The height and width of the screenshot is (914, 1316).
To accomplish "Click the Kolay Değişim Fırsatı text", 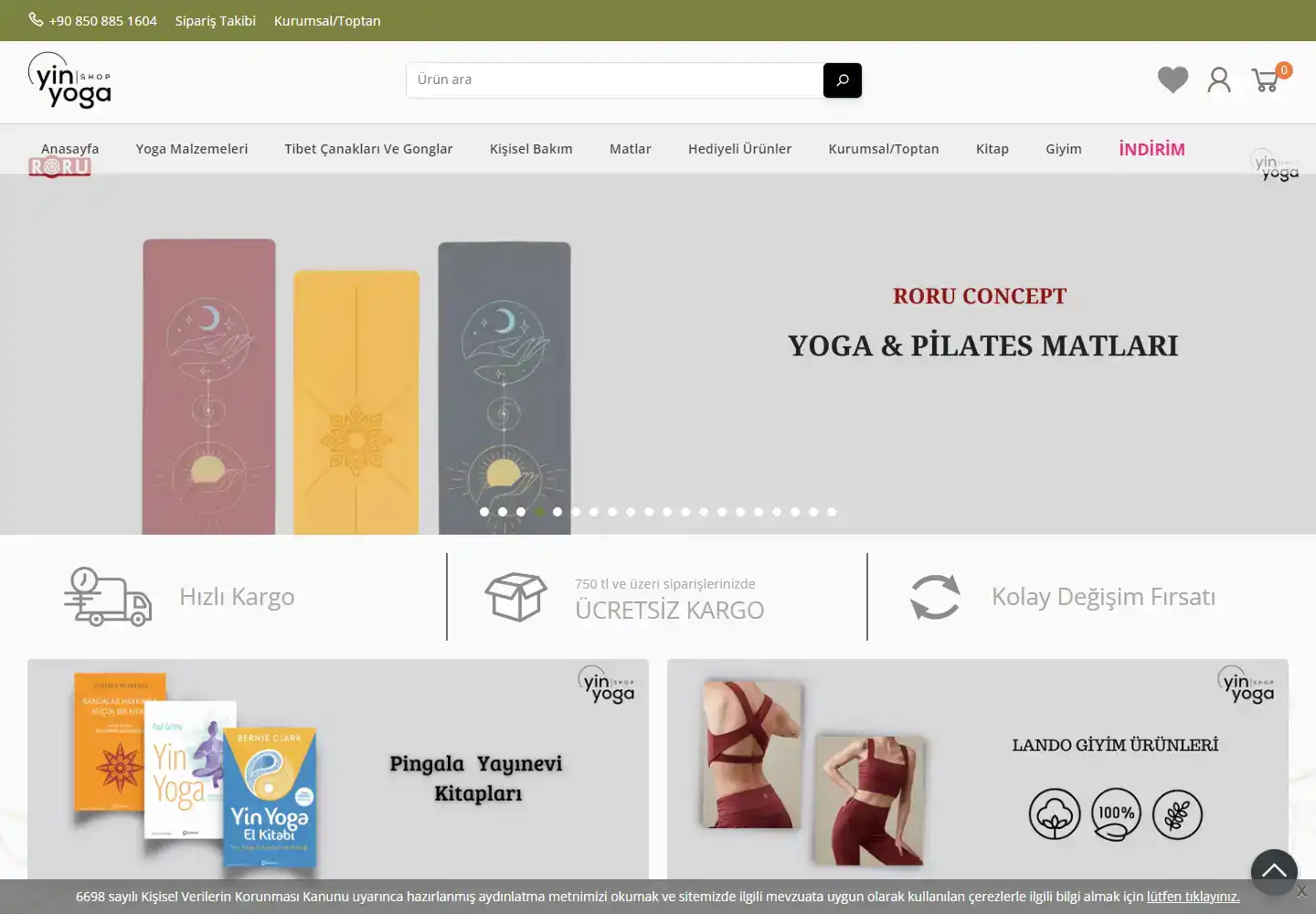I will tap(1104, 597).
